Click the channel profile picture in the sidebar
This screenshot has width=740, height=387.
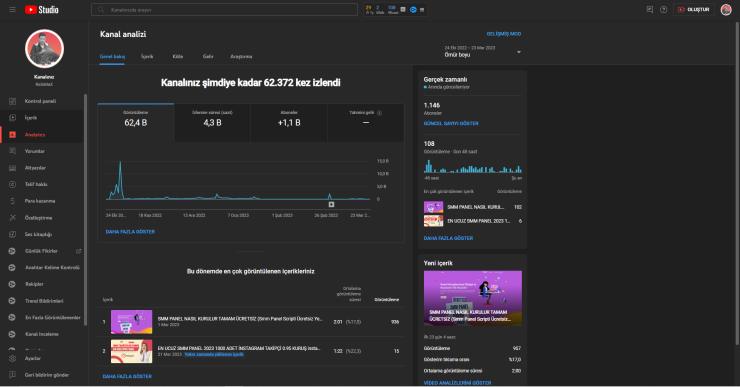click(44, 49)
